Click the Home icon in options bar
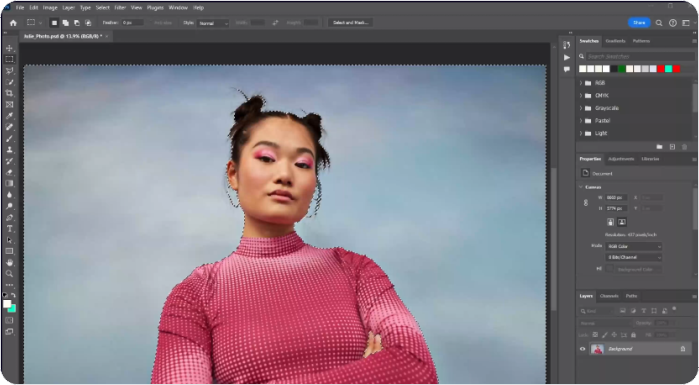 (13, 23)
